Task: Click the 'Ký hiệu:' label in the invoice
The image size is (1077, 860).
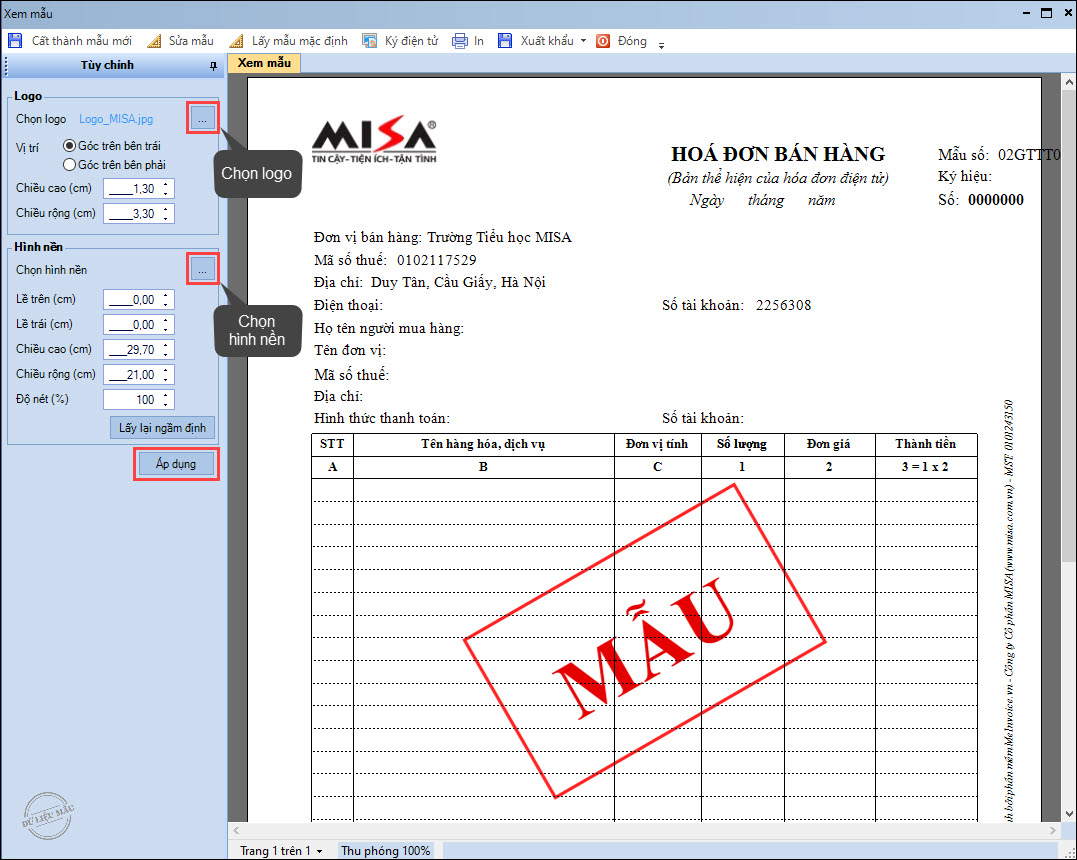Action: (x=965, y=177)
